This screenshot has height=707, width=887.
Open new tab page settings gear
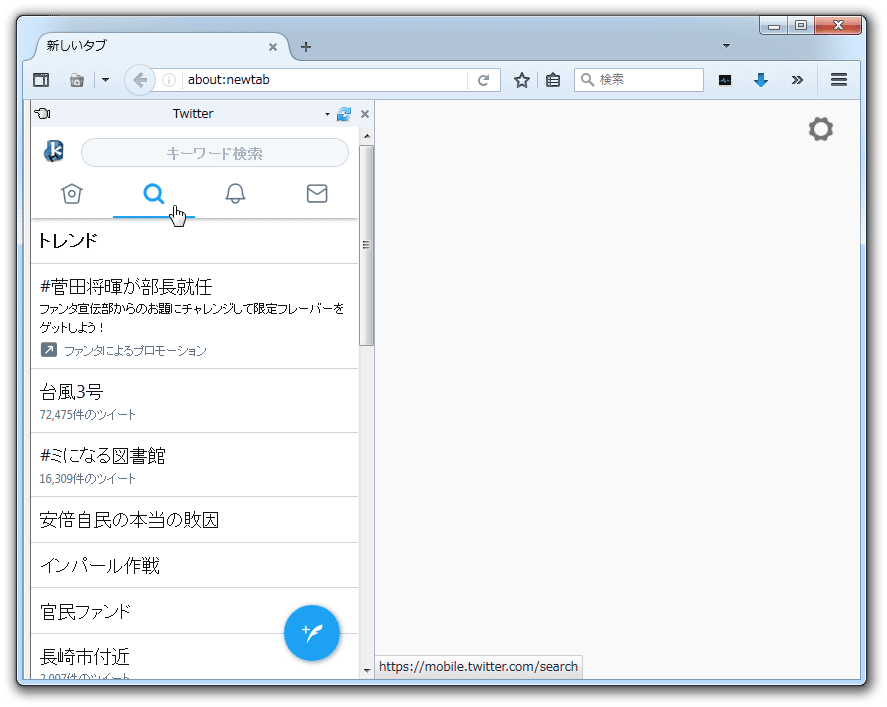tap(821, 130)
